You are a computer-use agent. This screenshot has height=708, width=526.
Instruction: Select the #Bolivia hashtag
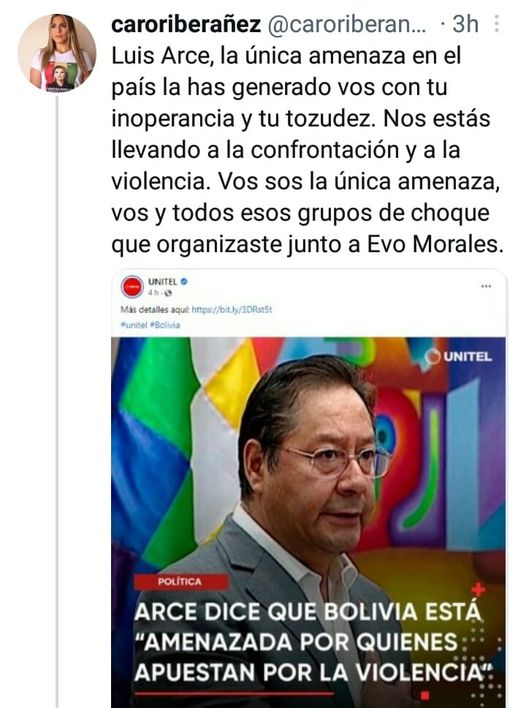[165, 325]
